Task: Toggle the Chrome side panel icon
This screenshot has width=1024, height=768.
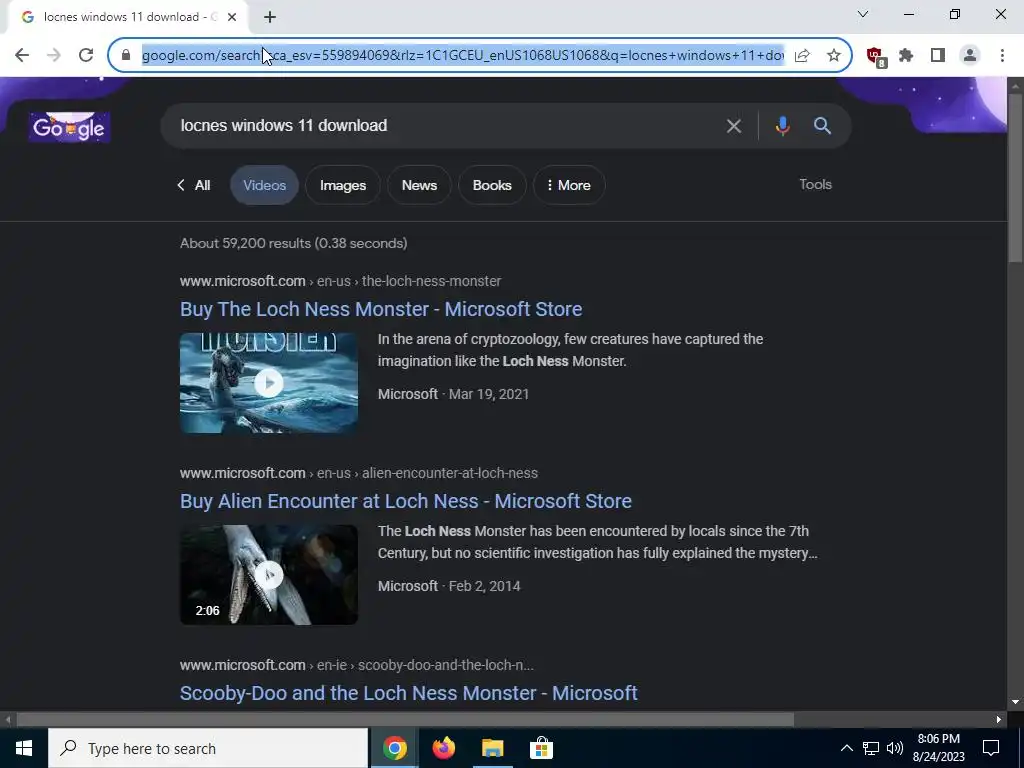Action: [x=938, y=56]
